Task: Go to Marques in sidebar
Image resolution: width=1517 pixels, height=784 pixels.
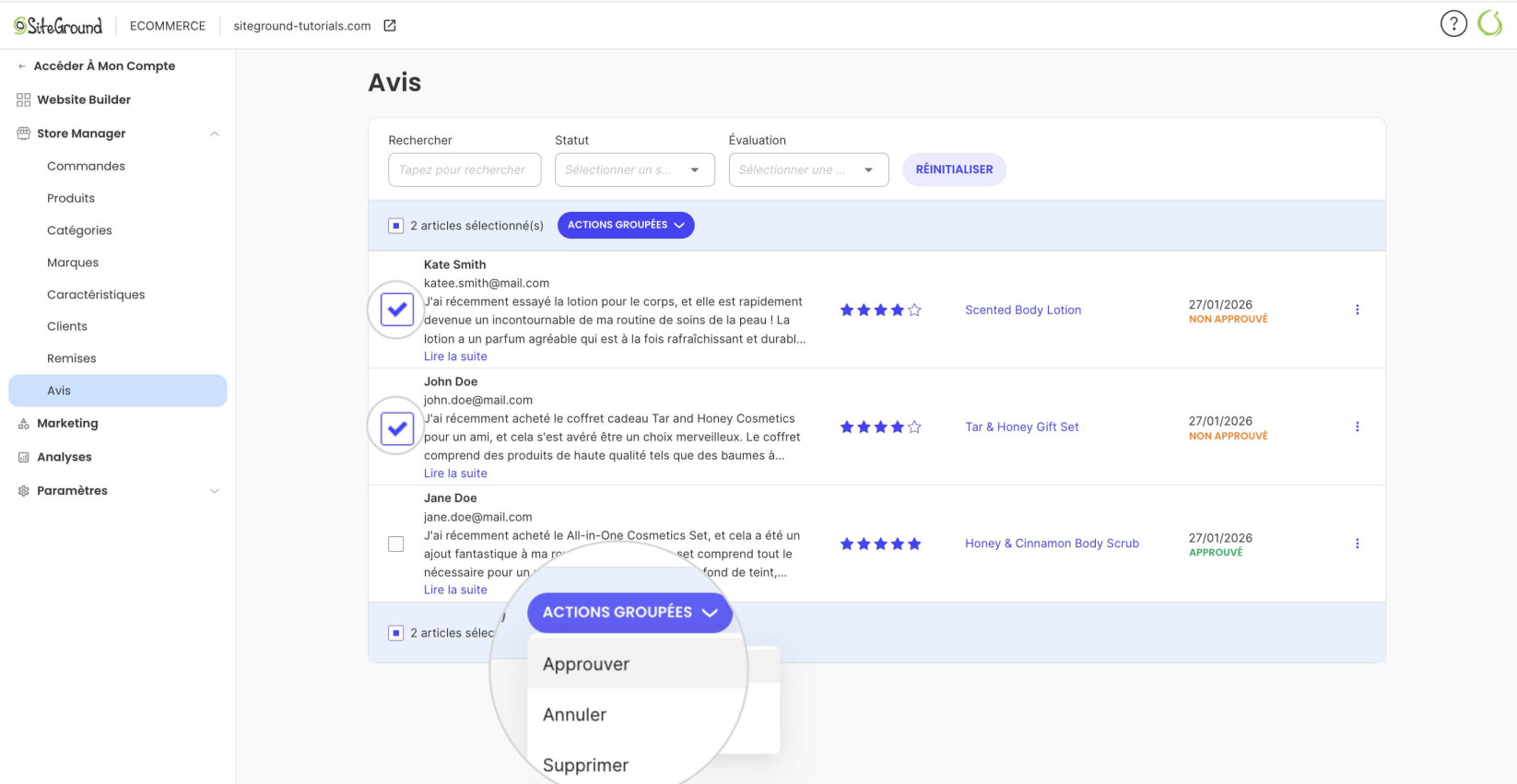Action: point(73,263)
